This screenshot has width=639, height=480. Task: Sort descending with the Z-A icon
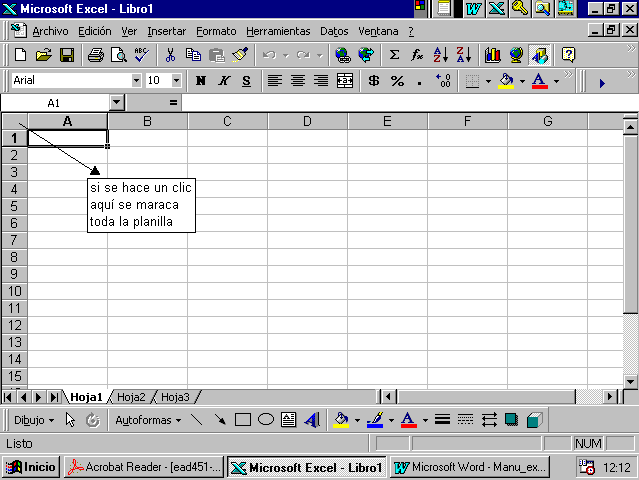coord(464,55)
